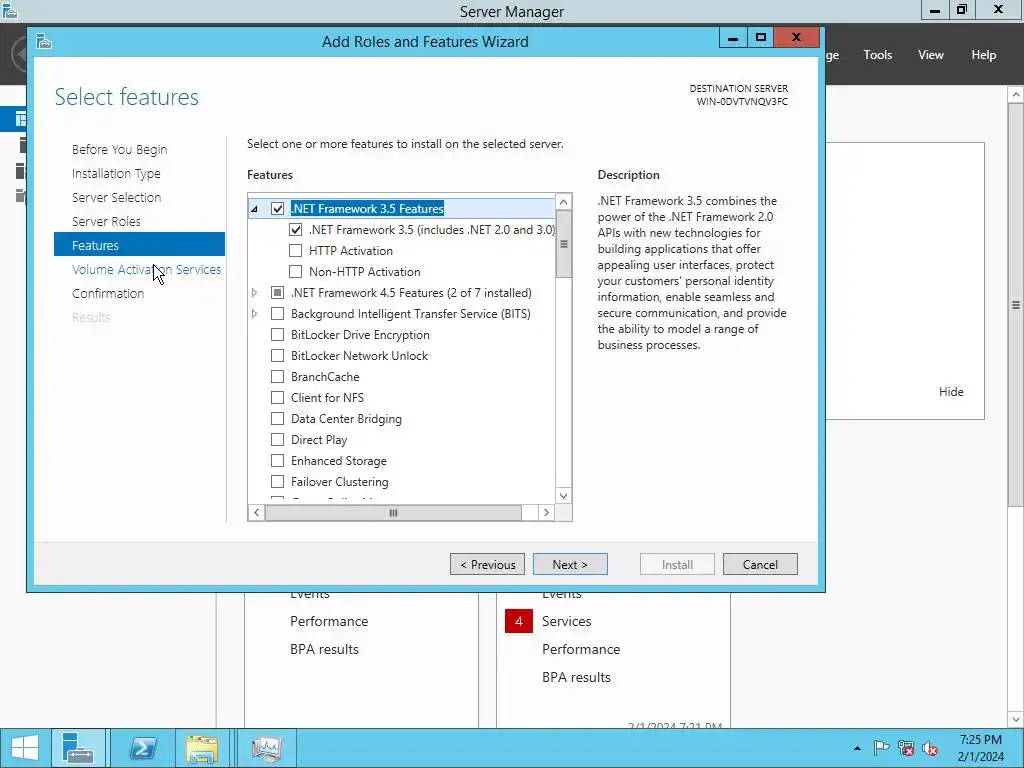Open right tile BPA results link

tap(577, 677)
